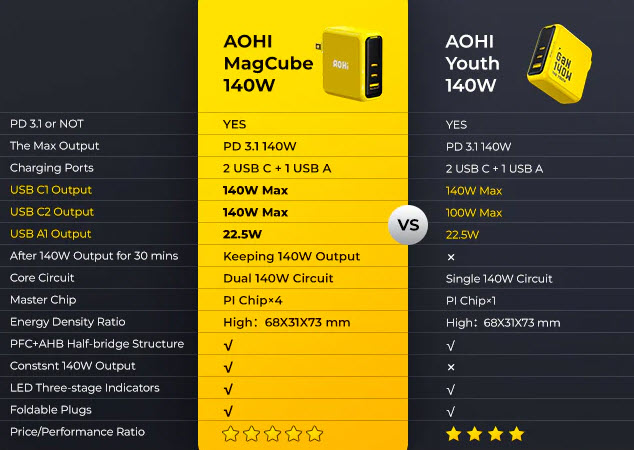Click the Price/Performance Ratio row label
The image size is (634, 450).
coord(77,432)
